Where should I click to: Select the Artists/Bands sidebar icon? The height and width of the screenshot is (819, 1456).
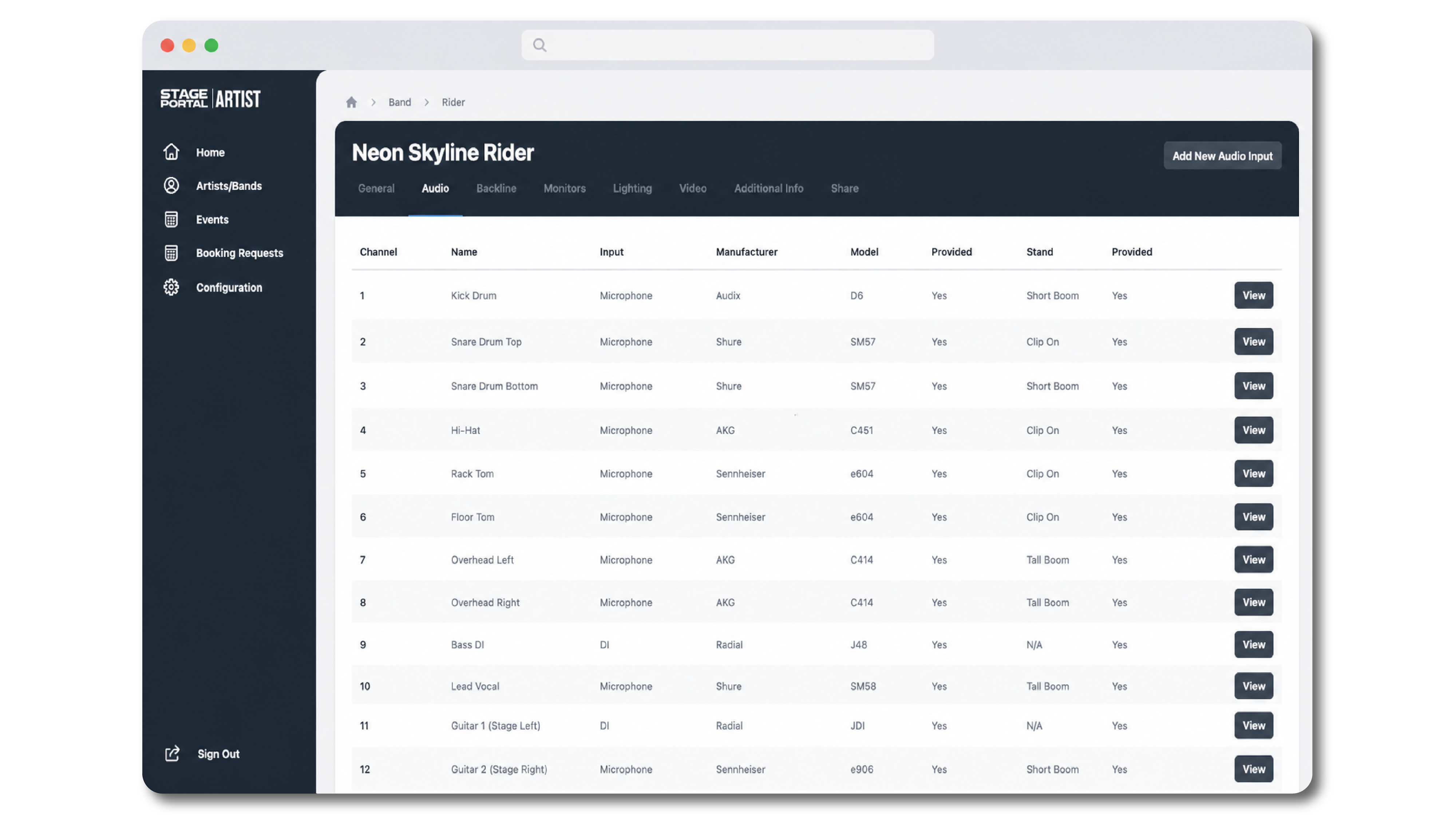[x=171, y=185]
